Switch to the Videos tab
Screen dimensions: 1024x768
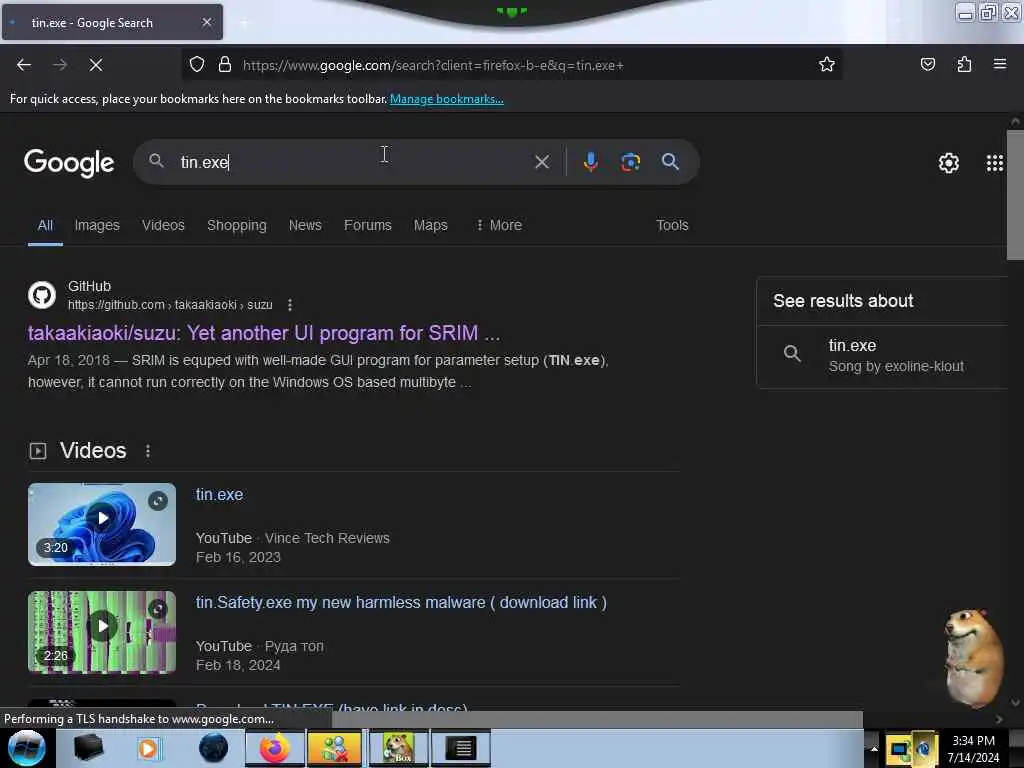pos(163,225)
